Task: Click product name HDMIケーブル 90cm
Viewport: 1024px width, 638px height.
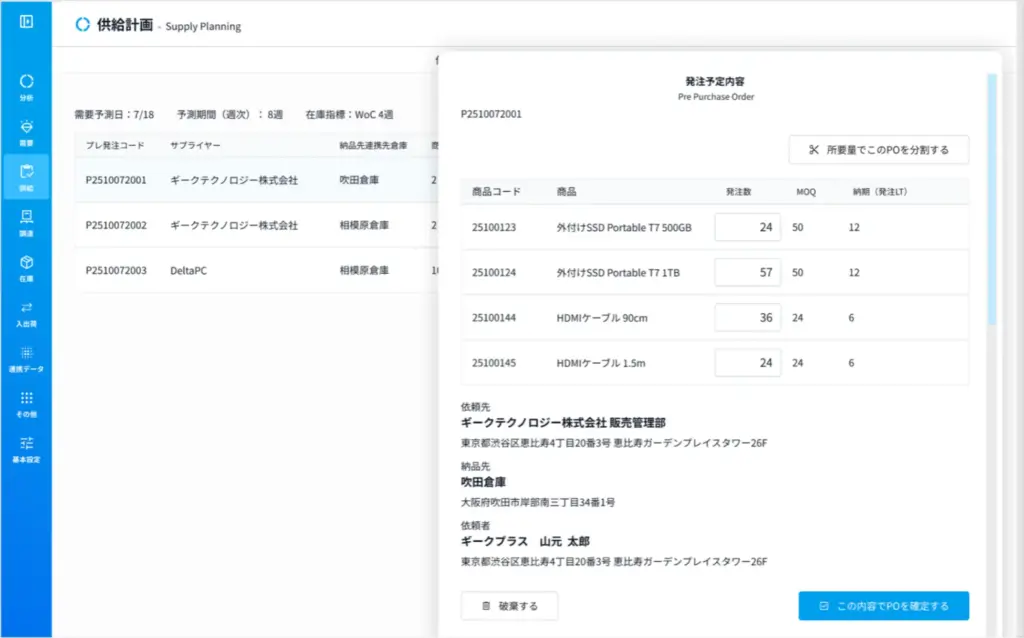Action: 602,318
